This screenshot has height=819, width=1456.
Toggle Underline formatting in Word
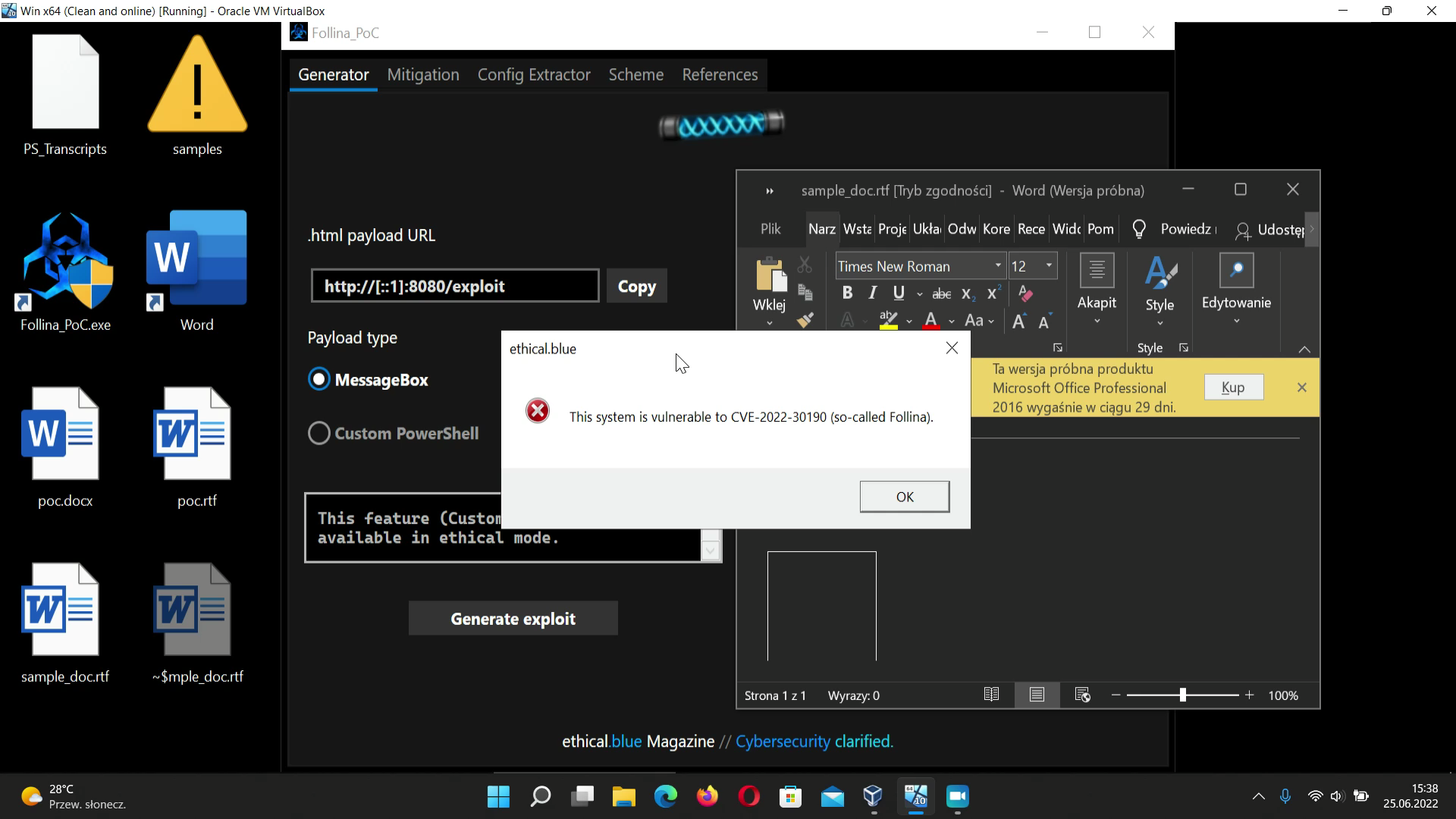tap(899, 293)
